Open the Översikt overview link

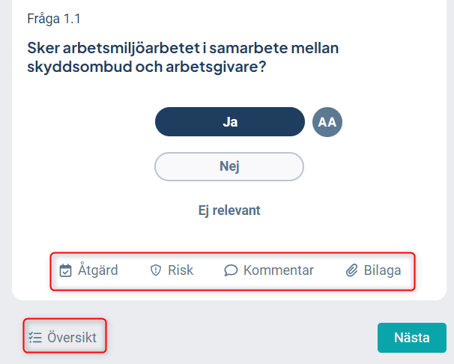point(72,337)
